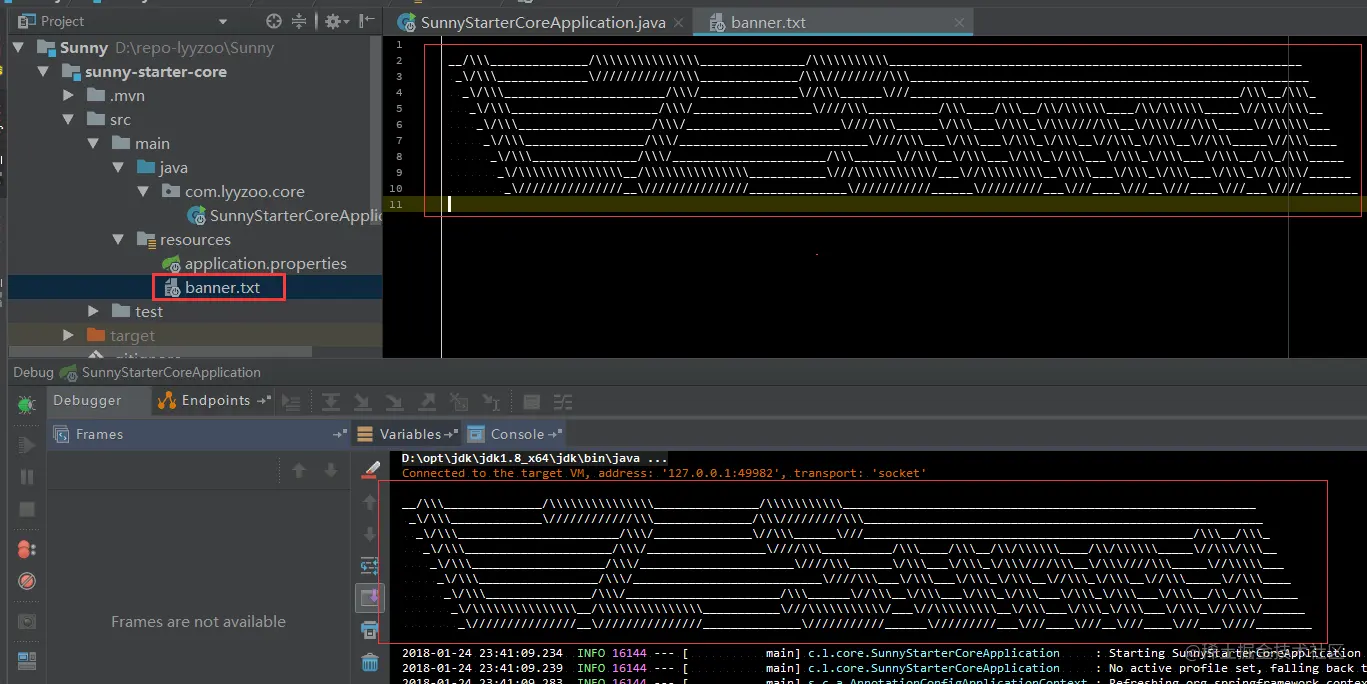Click the restore layout icon in debug sidebar
This screenshot has width=1367, height=684.
tap(27, 660)
